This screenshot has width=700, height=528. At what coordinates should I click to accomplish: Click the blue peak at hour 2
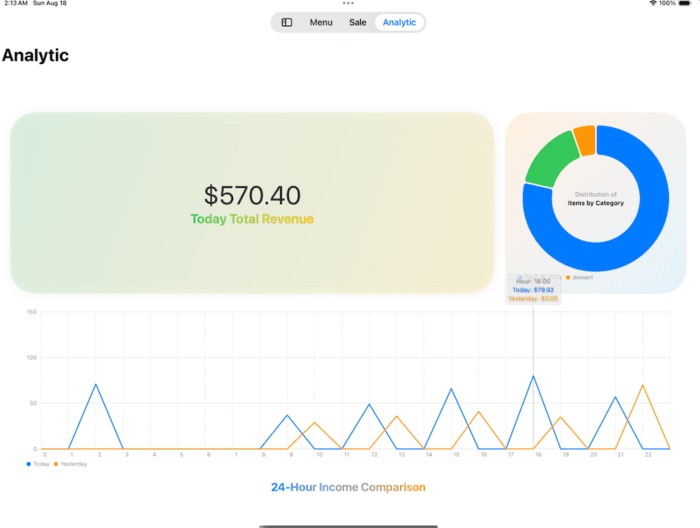pos(96,384)
